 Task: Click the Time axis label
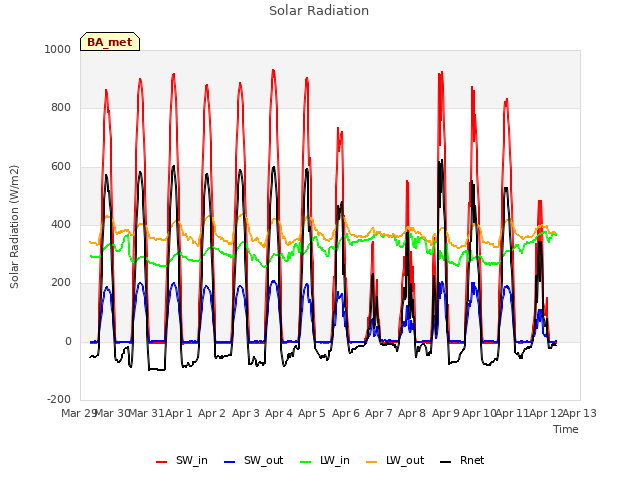(566, 429)
